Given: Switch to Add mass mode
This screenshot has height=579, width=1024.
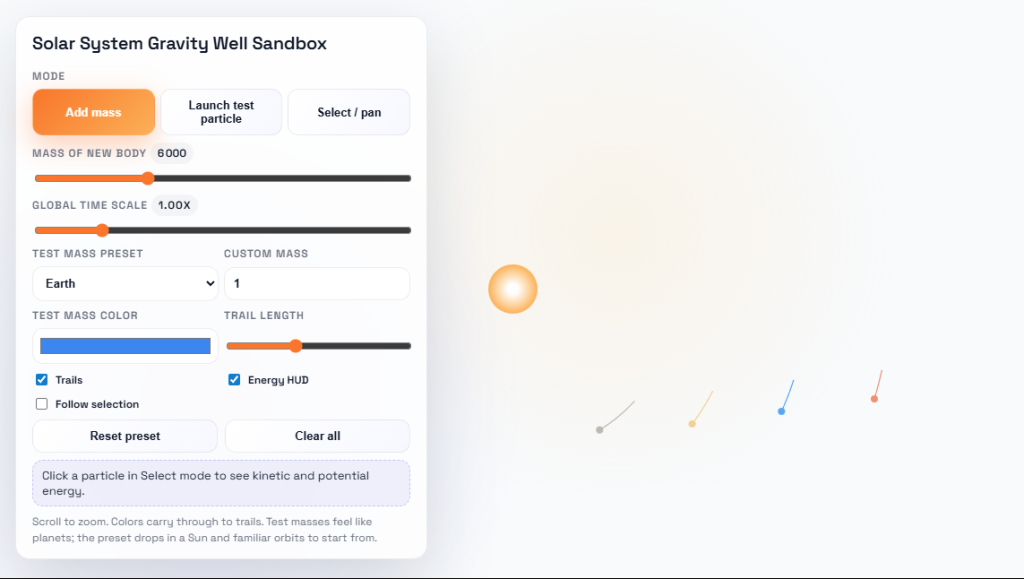Looking at the screenshot, I should coord(93,112).
